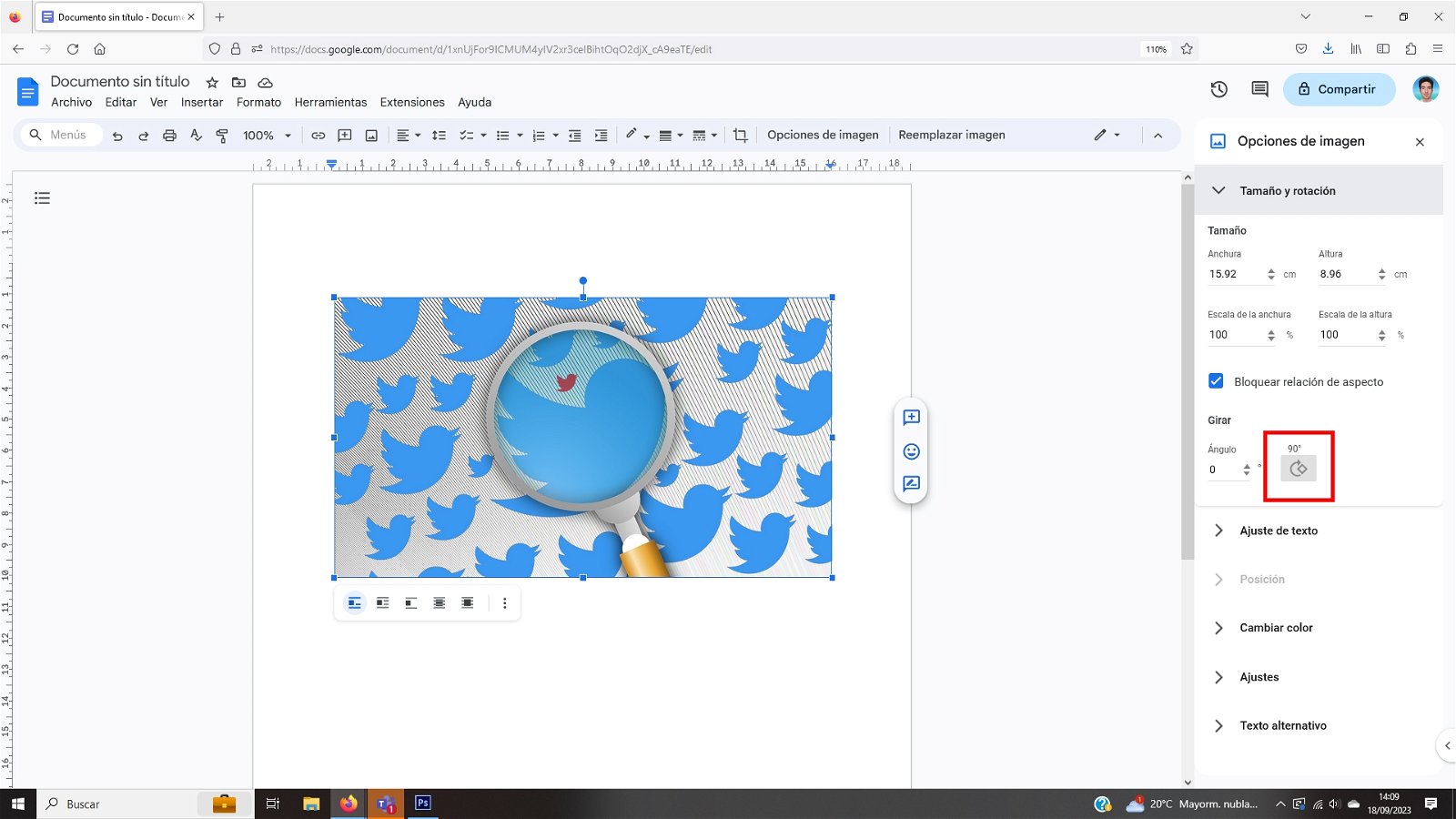
Task: Click the insert image toolbar icon
Action: coord(371,136)
